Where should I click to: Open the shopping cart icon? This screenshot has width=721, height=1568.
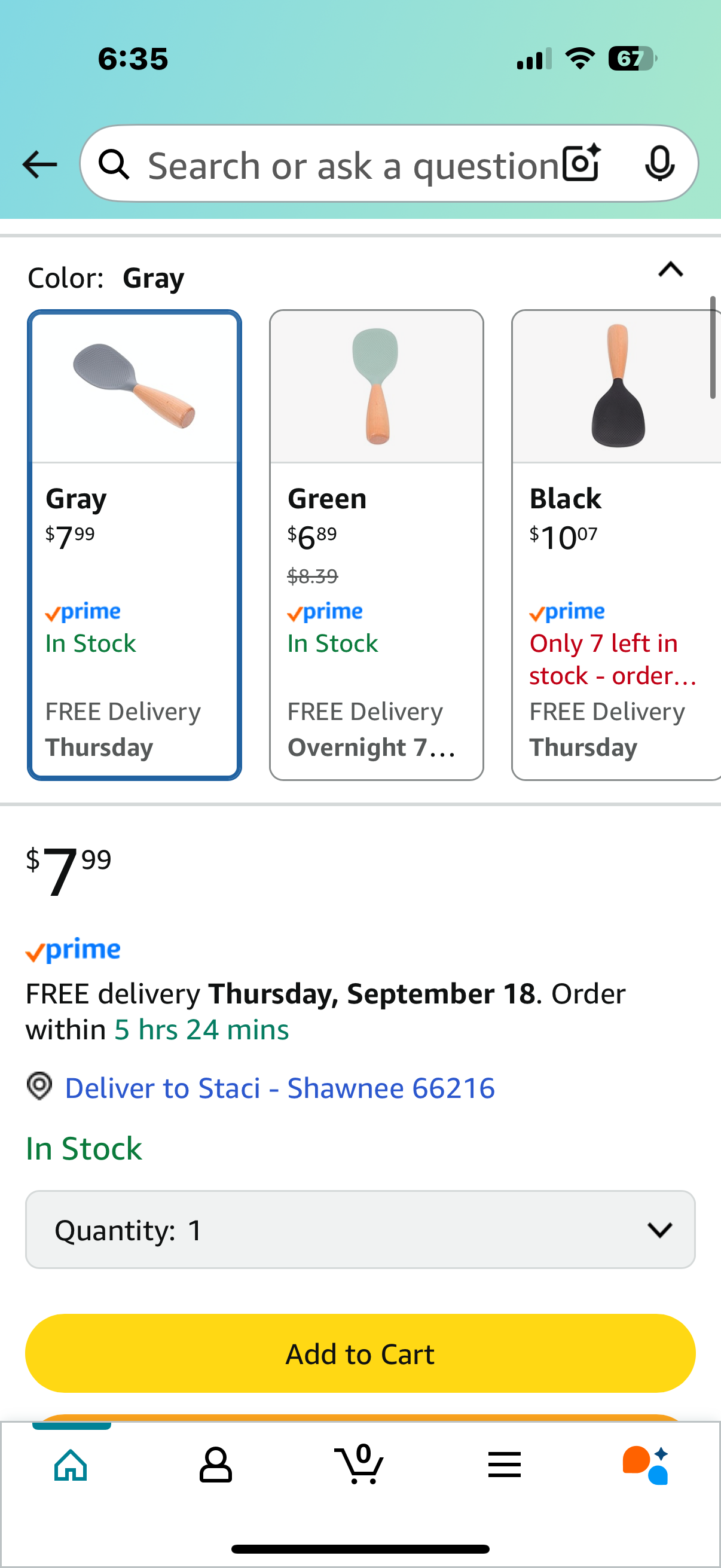(x=359, y=1463)
